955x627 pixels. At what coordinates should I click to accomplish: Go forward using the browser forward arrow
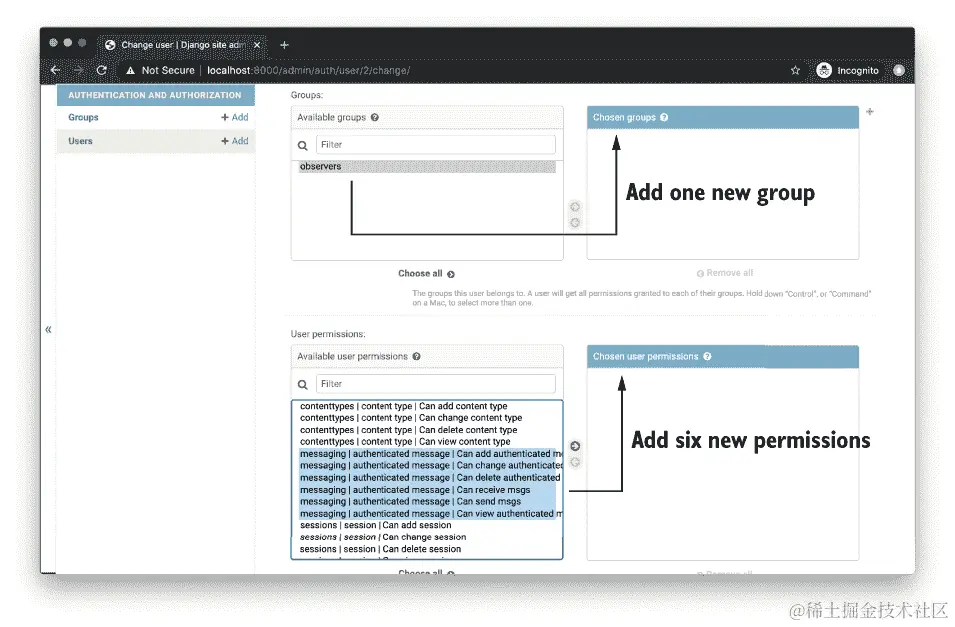pyautogui.click(x=79, y=70)
